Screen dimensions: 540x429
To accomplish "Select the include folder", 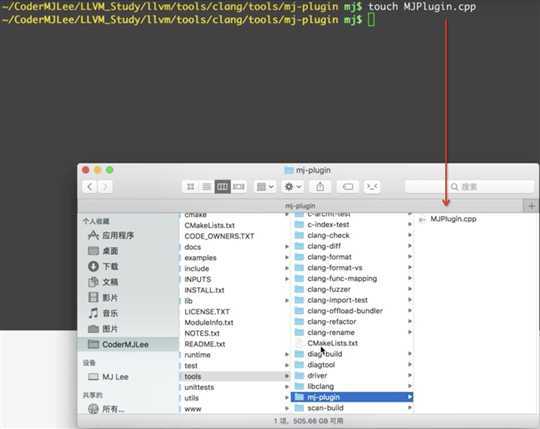I will 197,269.
